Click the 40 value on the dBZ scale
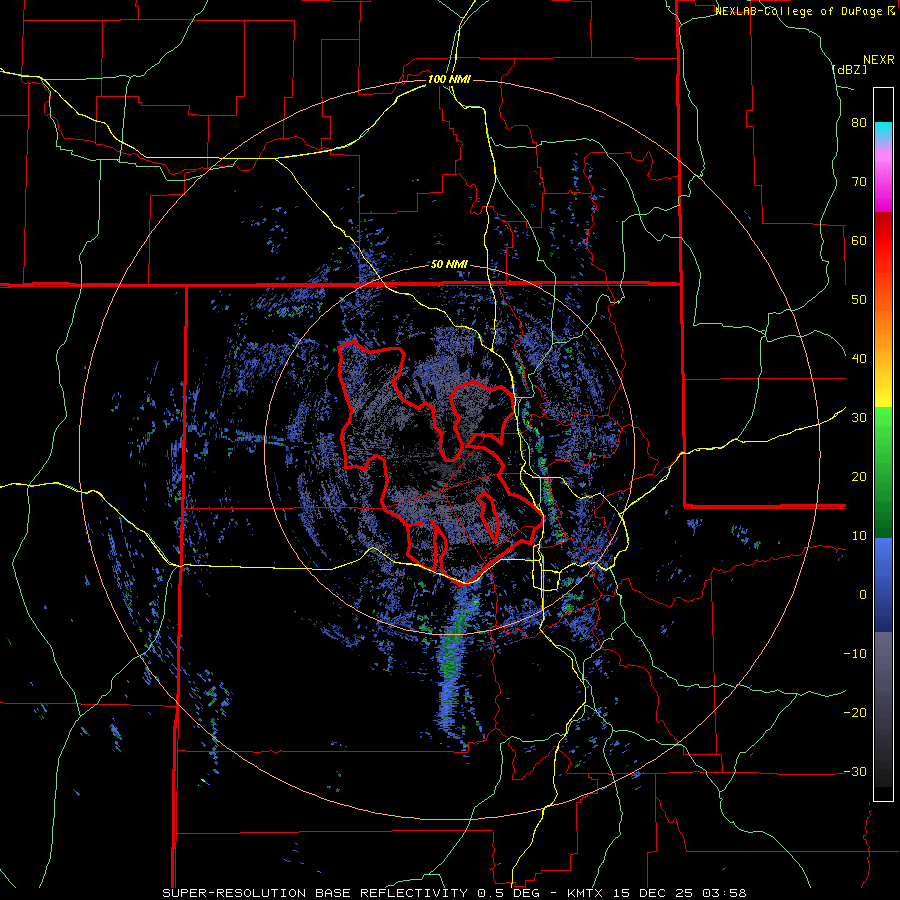The height and width of the screenshot is (900, 900). [859, 359]
